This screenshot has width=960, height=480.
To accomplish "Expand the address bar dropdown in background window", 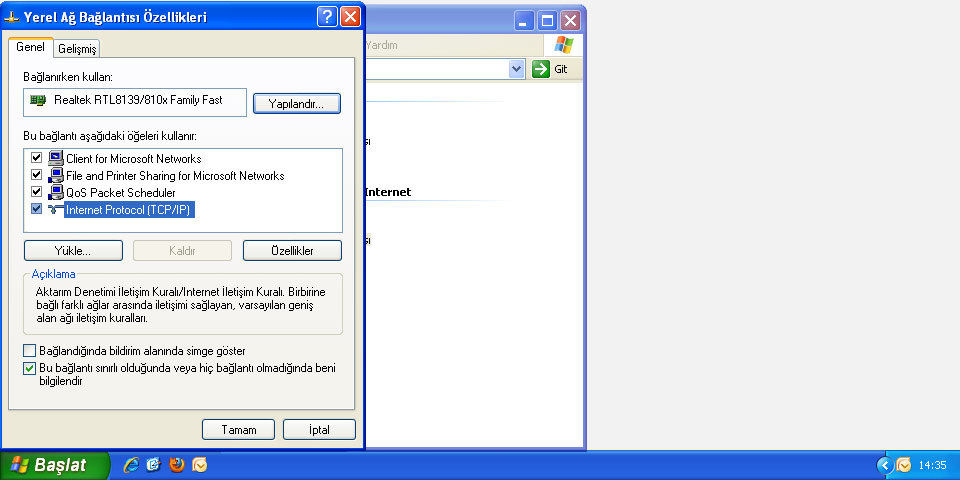I will (x=517, y=69).
